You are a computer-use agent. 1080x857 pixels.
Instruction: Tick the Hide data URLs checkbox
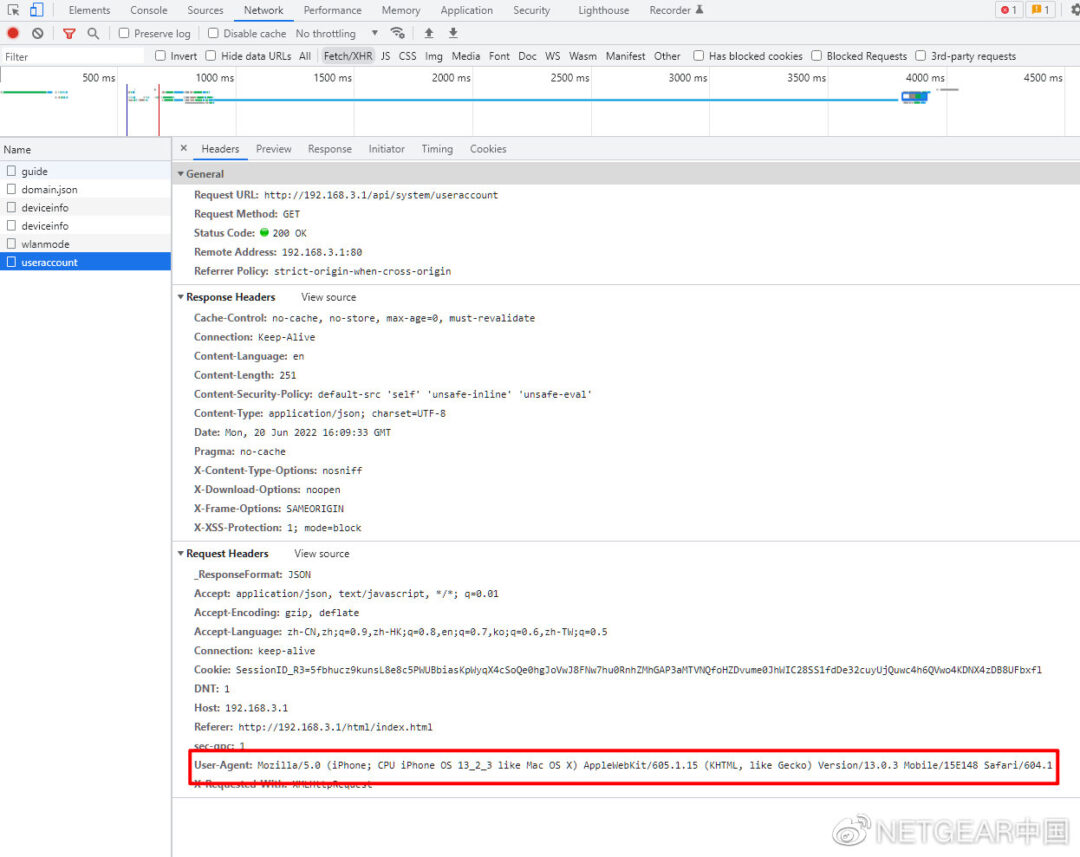pos(211,56)
